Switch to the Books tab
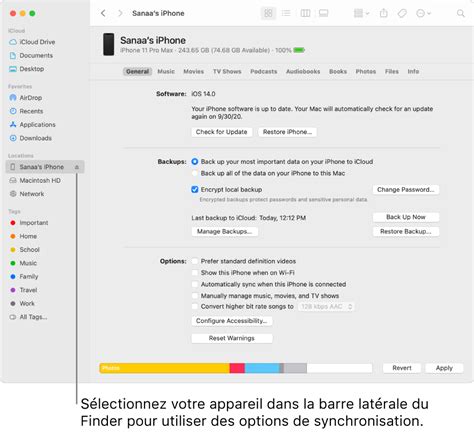This screenshot has height=432, width=474. [338, 71]
